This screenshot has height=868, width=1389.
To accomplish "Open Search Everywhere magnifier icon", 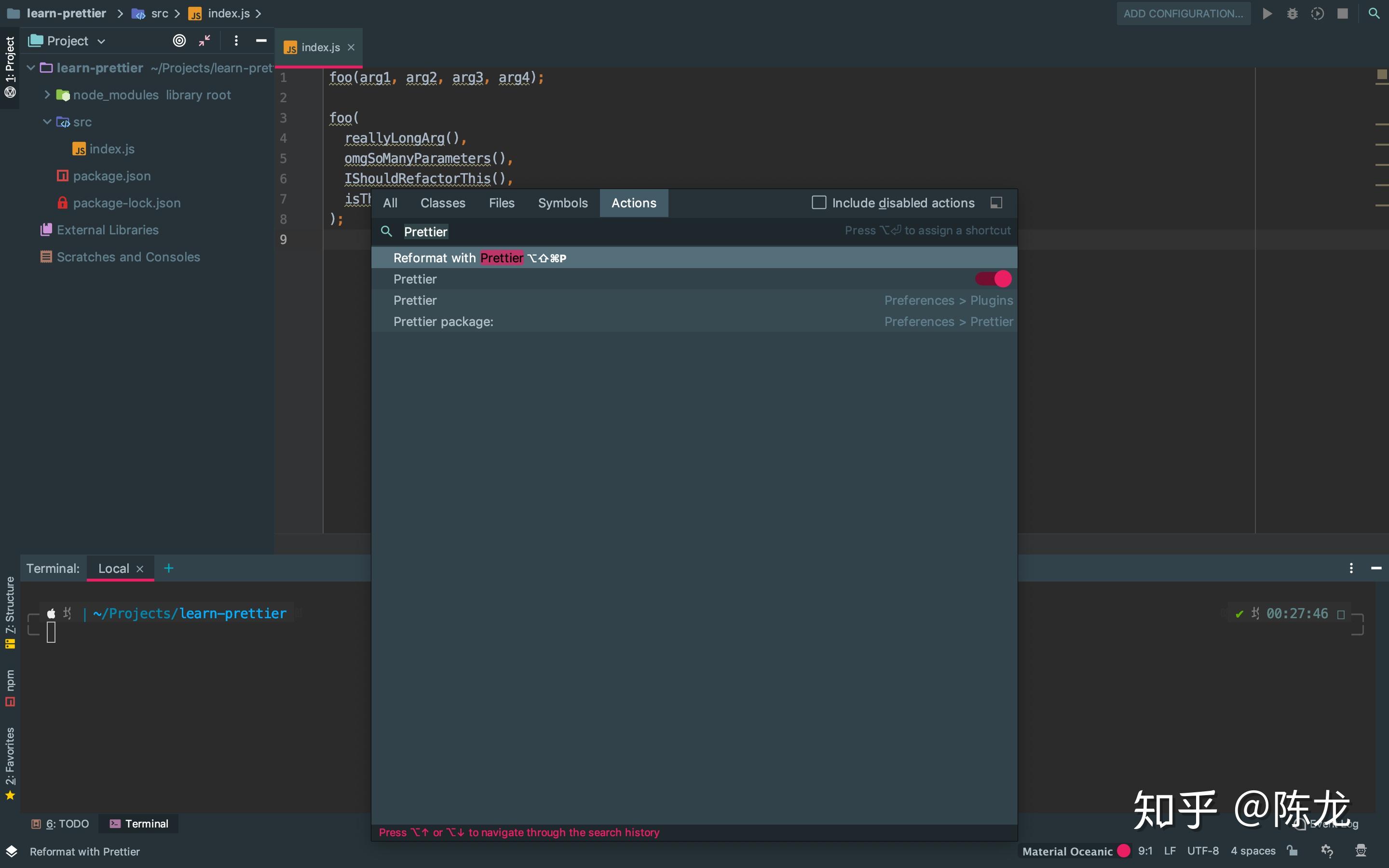I will pyautogui.click(x=1374, y=13).
